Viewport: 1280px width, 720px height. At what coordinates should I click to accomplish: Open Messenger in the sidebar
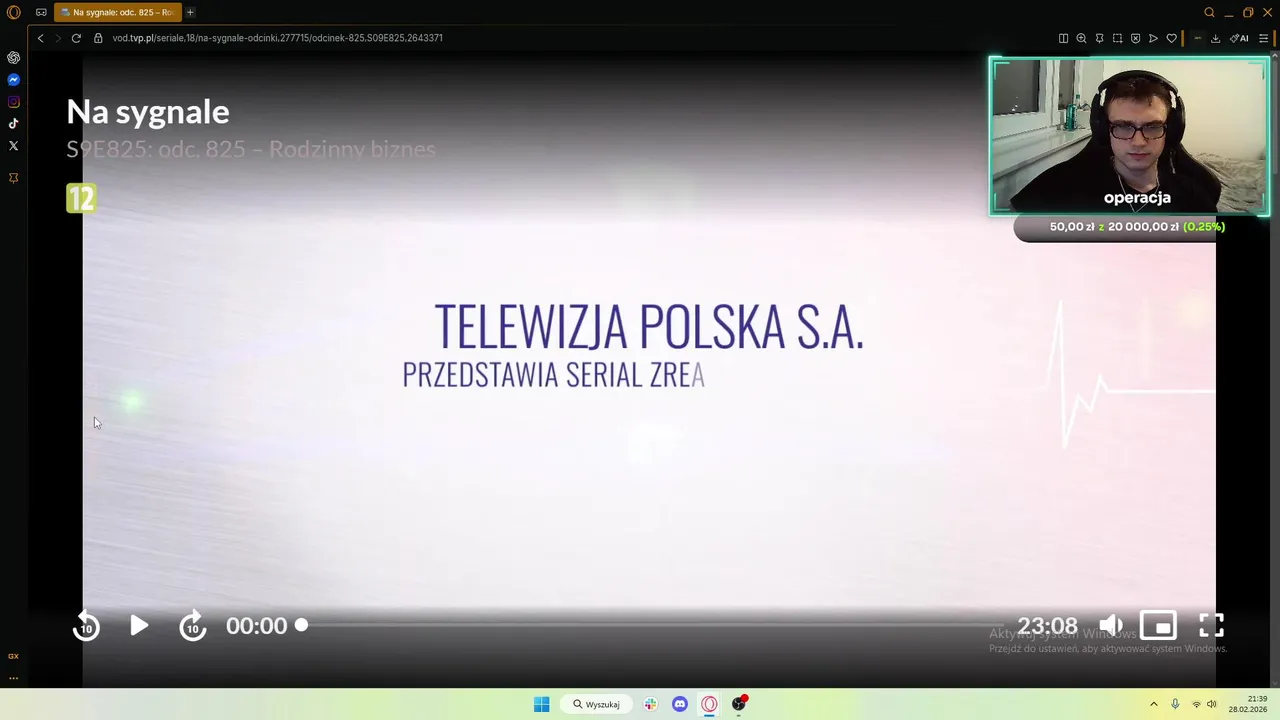pos(13,80)
